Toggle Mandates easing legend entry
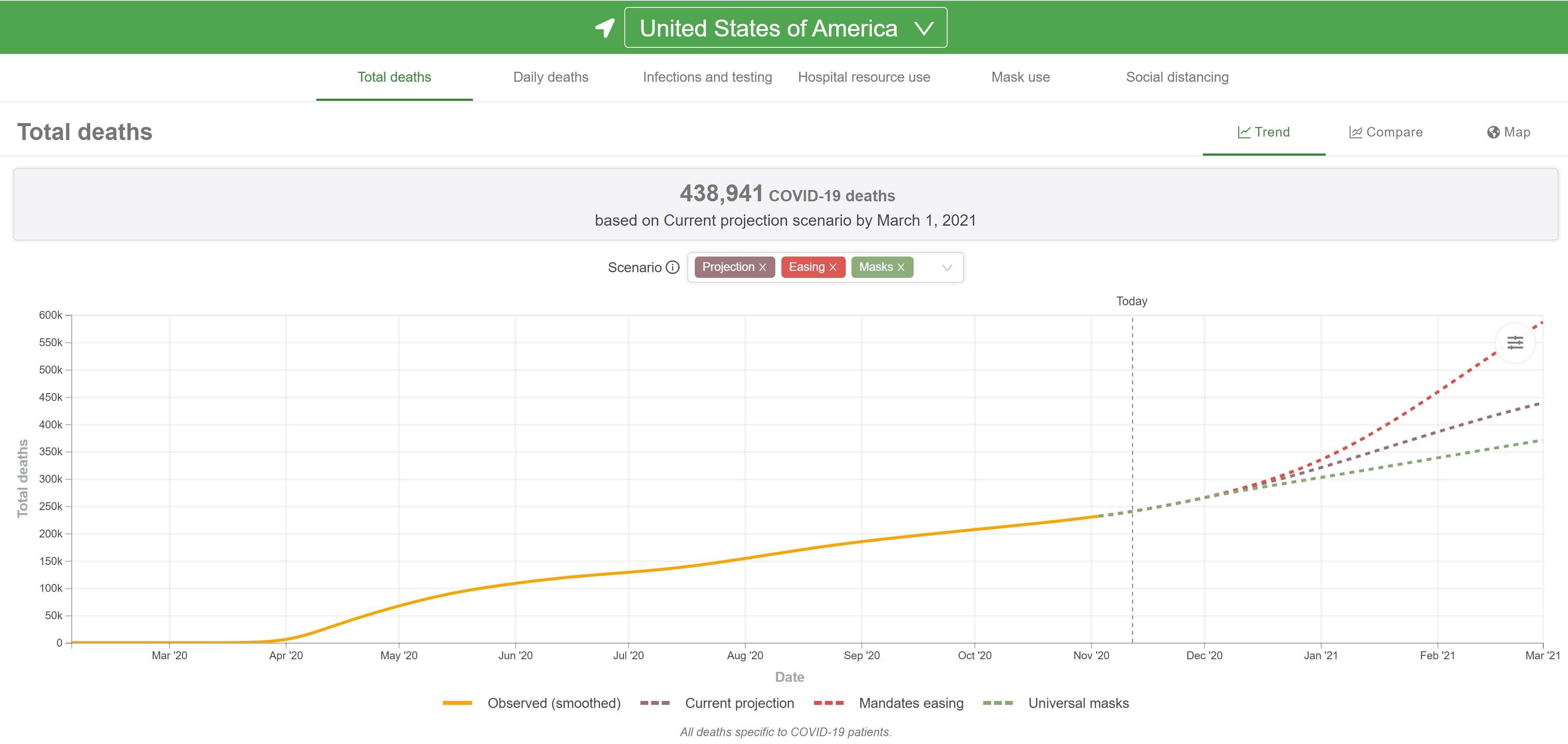 (889, 703)
